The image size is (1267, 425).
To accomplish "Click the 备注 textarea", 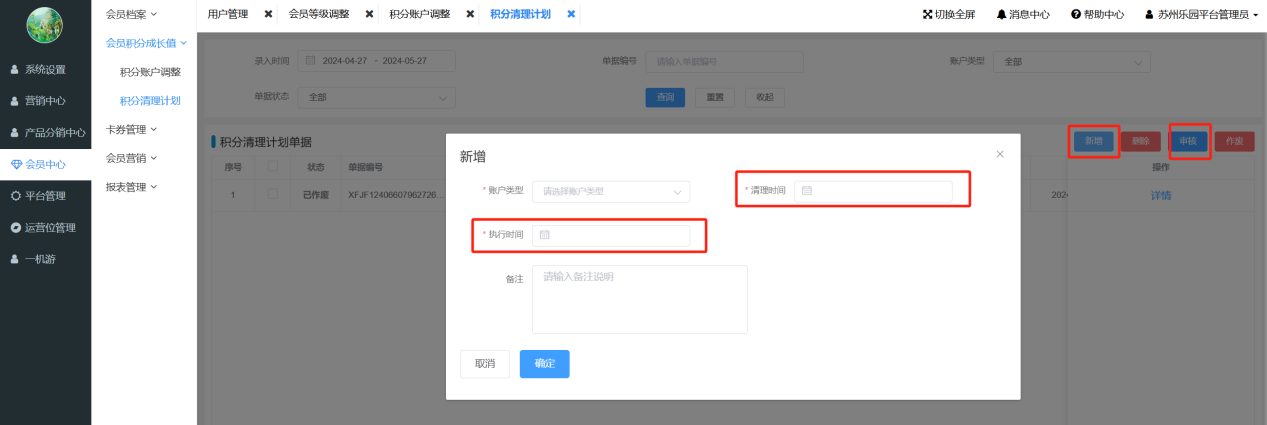I will [x=640, y=299].
